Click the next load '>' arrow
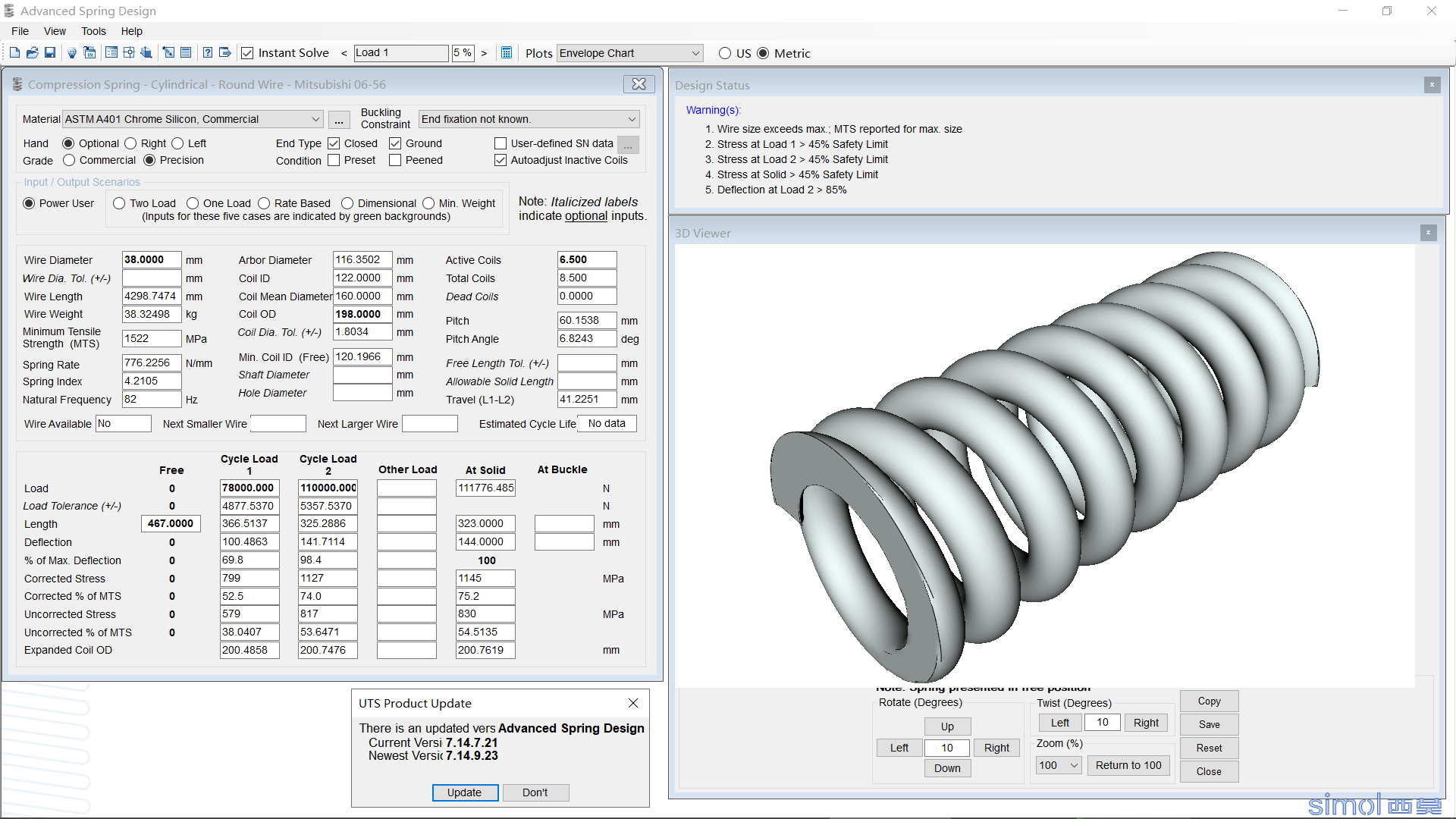Screen dimensions: 1456x819 tap(484, 53)
